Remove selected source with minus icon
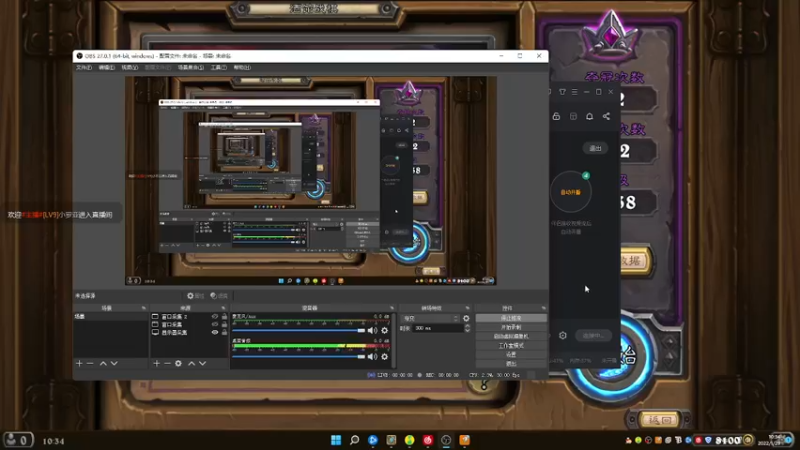Screen dimensions: 800x450 click(x=167, y=363)
